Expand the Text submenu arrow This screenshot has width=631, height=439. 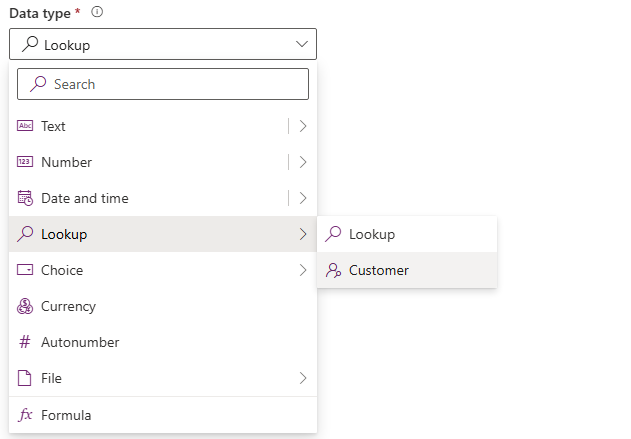(302, 126)
